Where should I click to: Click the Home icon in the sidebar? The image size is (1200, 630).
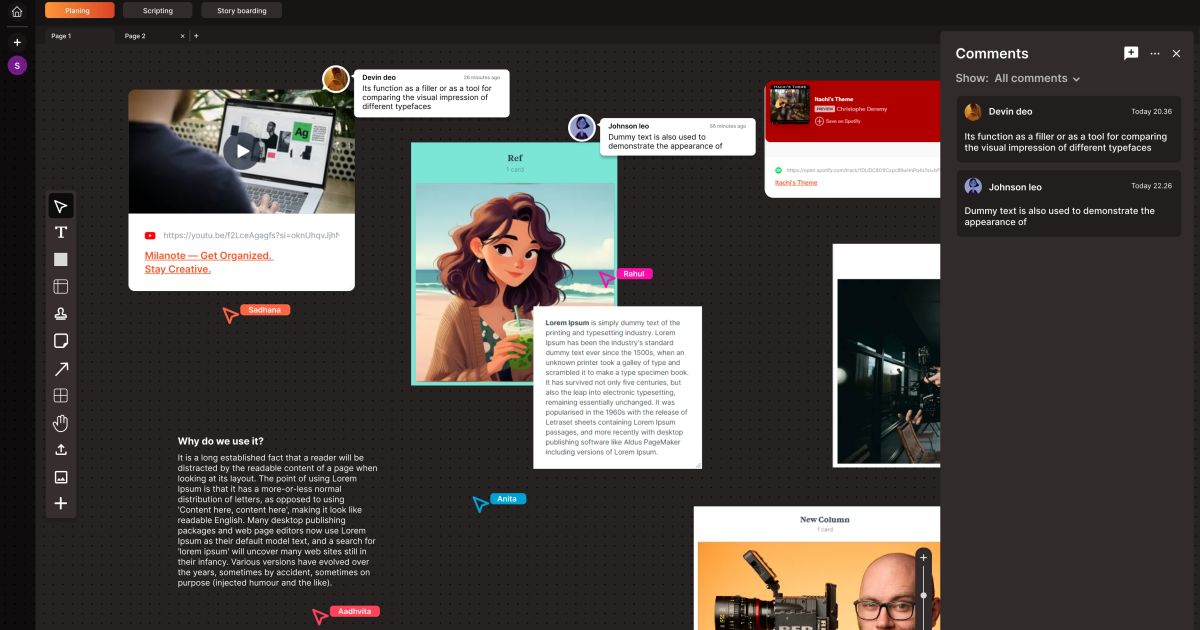click(16, 11)
